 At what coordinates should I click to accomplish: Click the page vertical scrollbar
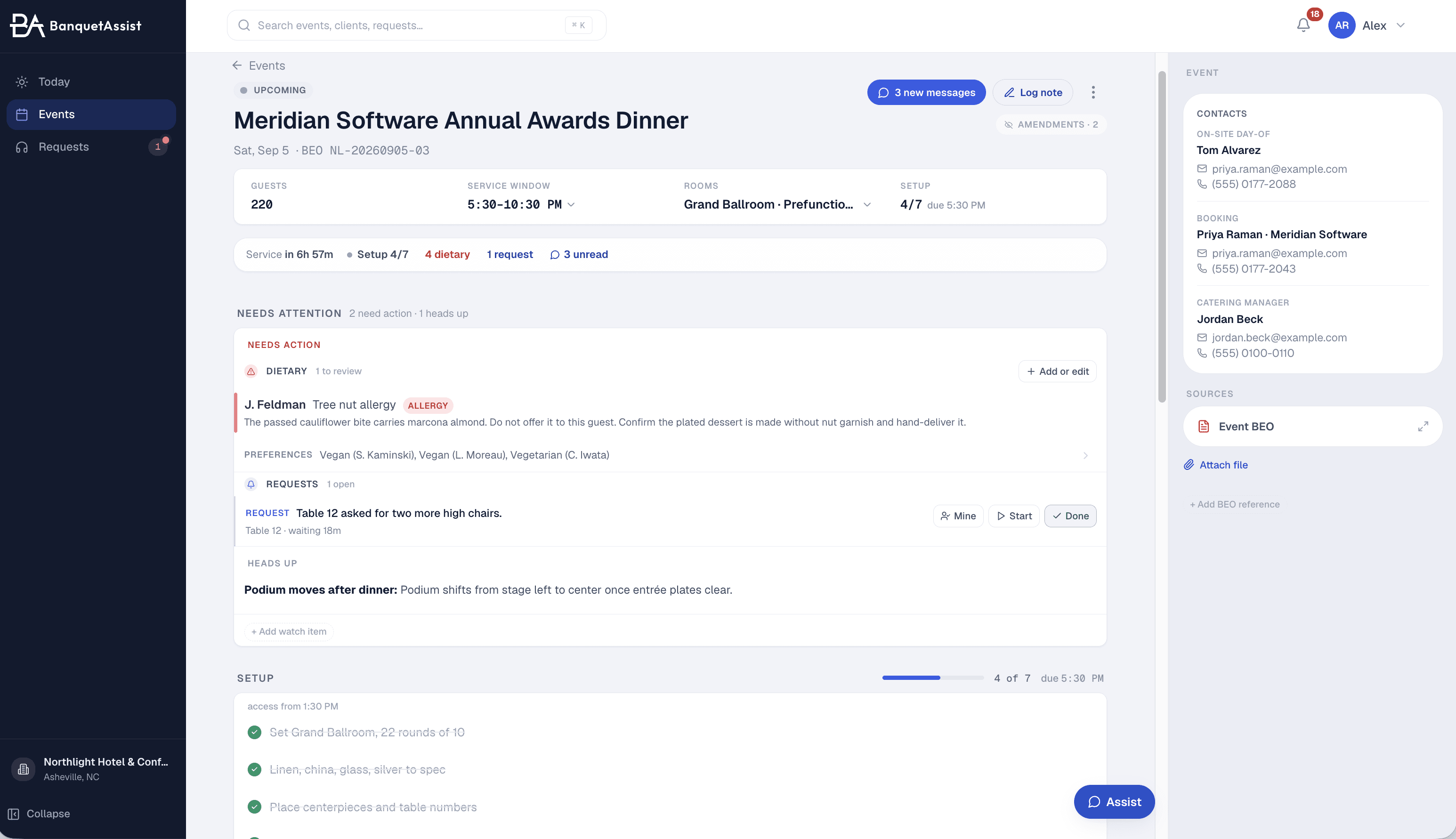[x=1162, y=236]
